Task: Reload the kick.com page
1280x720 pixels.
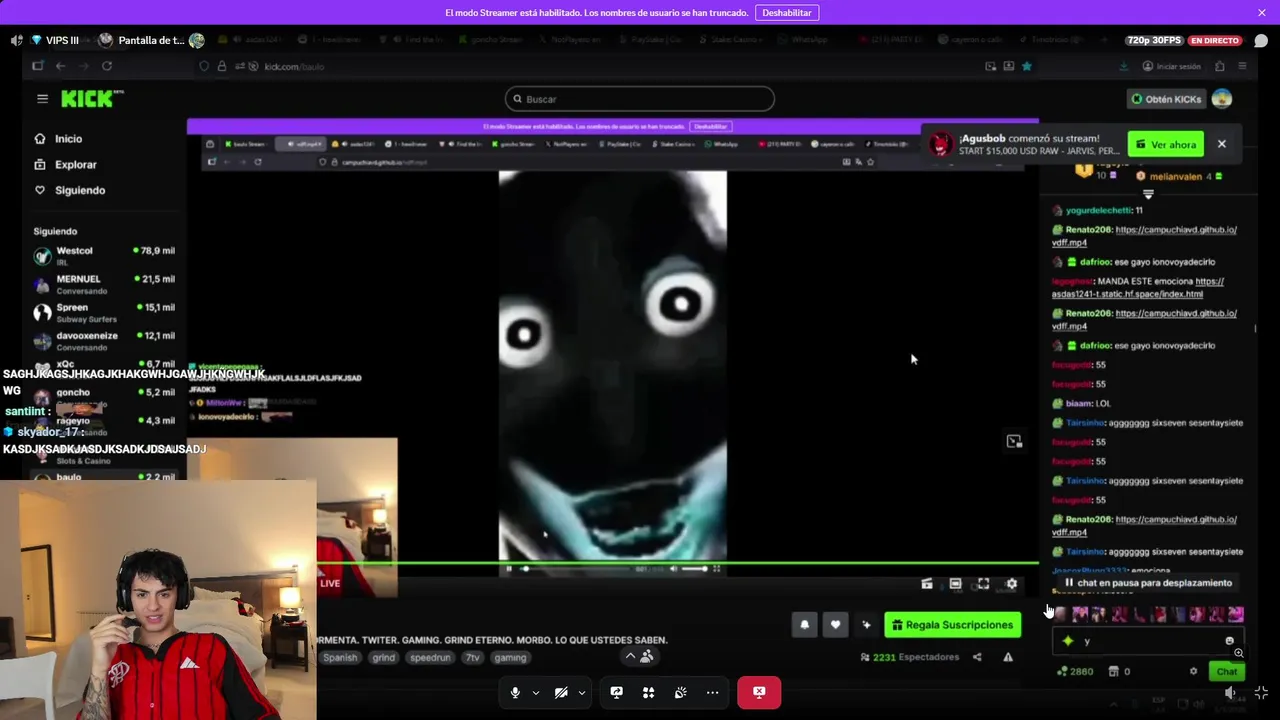Action: 107,66
